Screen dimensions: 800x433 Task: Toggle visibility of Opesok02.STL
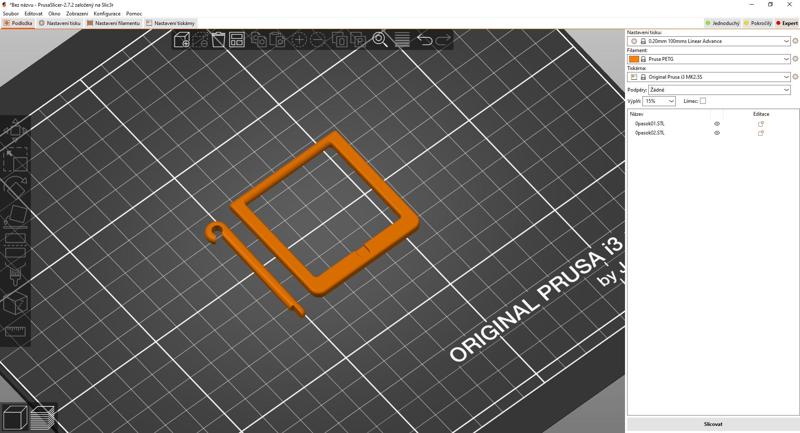pos(717,133)
